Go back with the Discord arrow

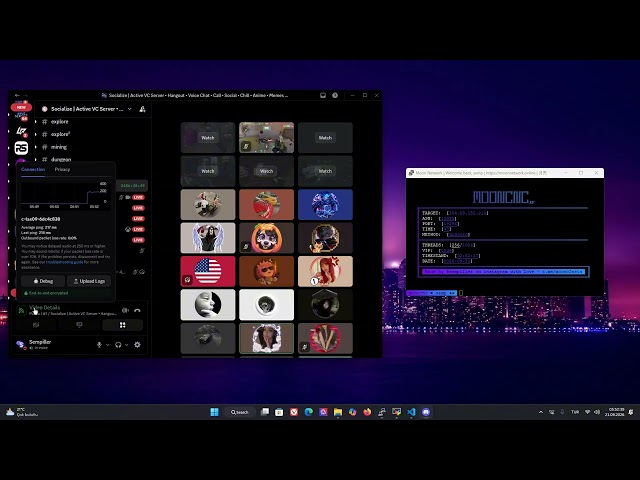point(17,95)
